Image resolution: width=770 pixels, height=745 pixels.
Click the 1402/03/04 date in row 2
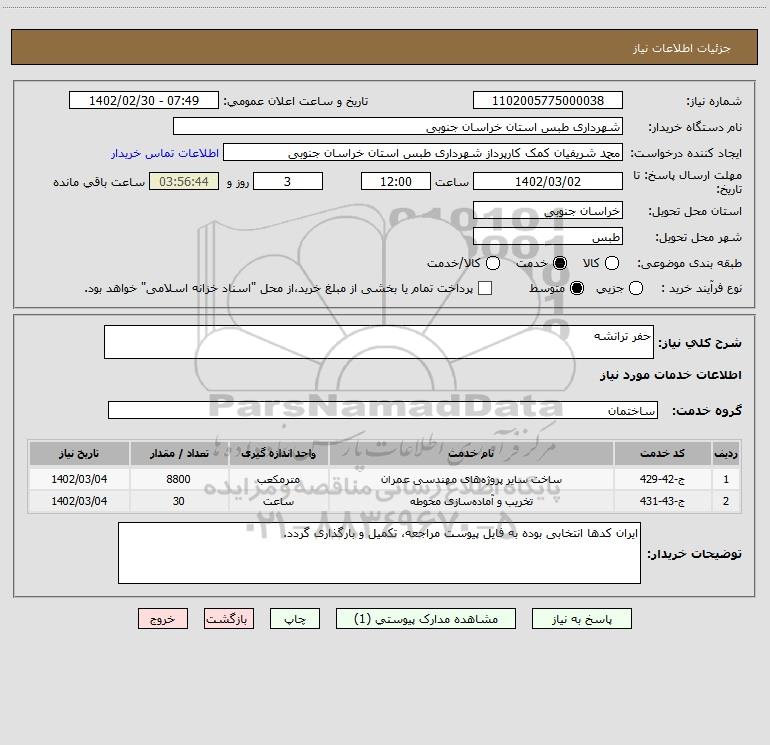(x=79, y=501)
